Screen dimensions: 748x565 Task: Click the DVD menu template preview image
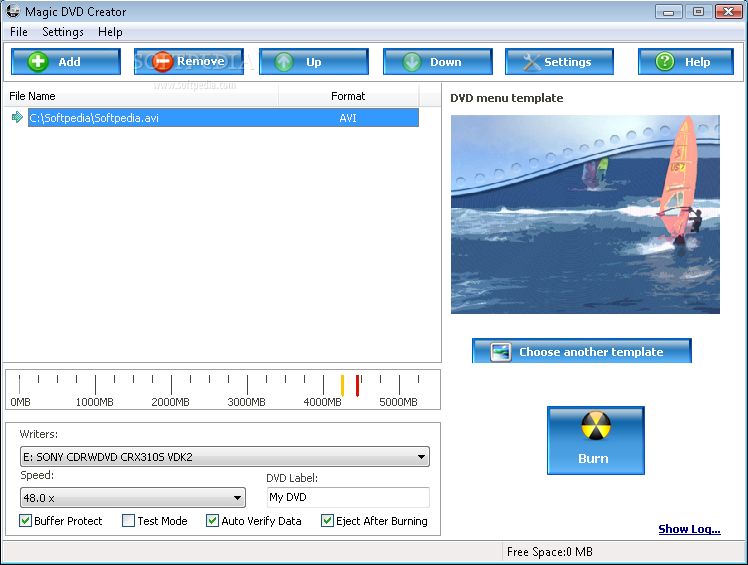pyautogui.click(x=585, y=214)
